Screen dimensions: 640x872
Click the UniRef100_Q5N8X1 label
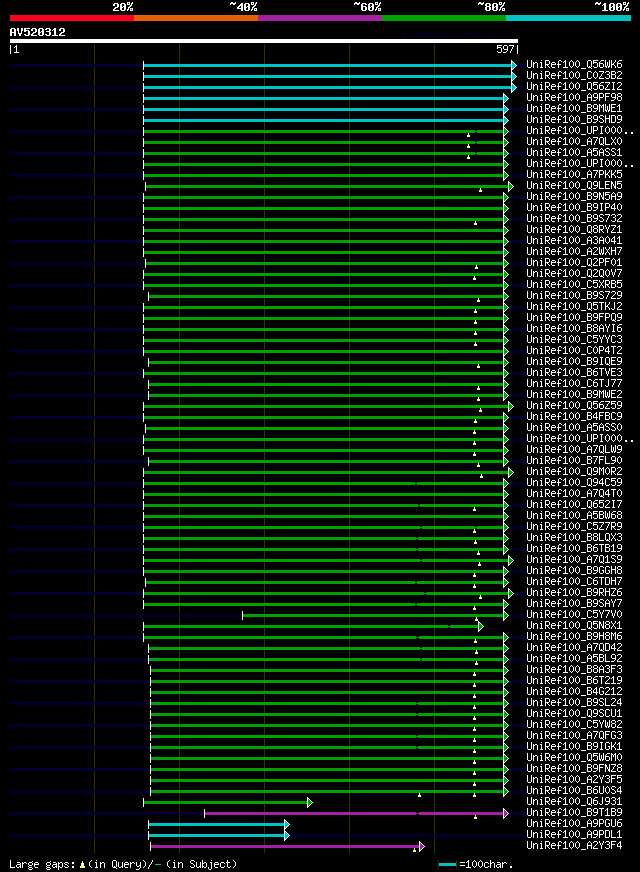click(574, 626)
